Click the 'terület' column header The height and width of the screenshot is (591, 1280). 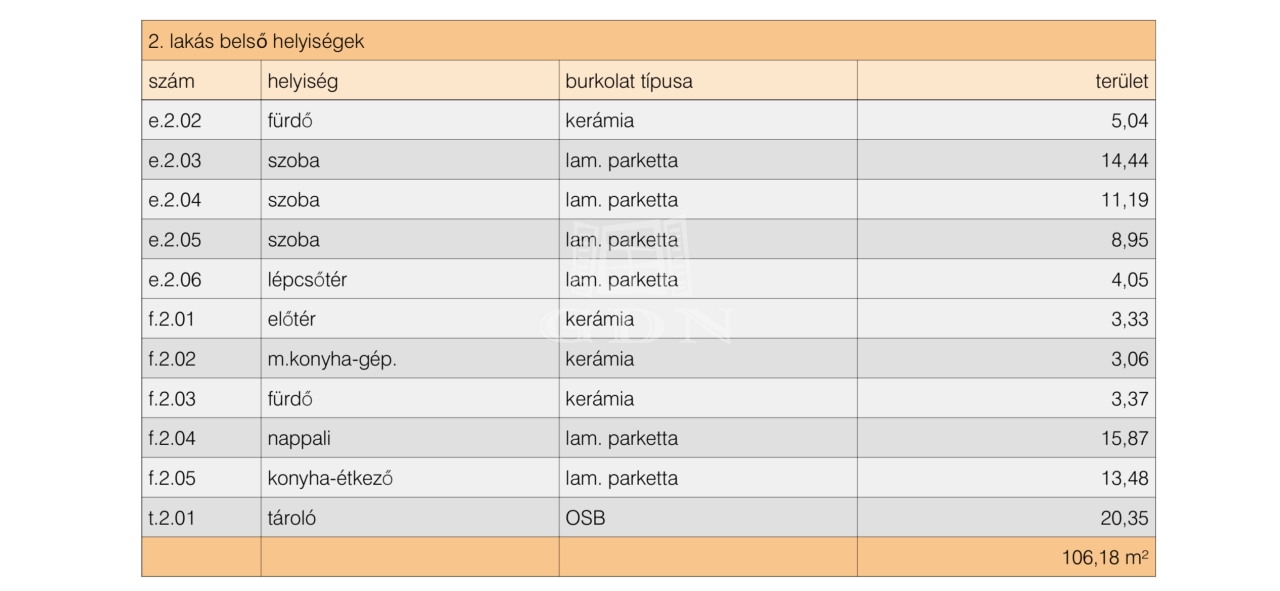pos(1121,82)
